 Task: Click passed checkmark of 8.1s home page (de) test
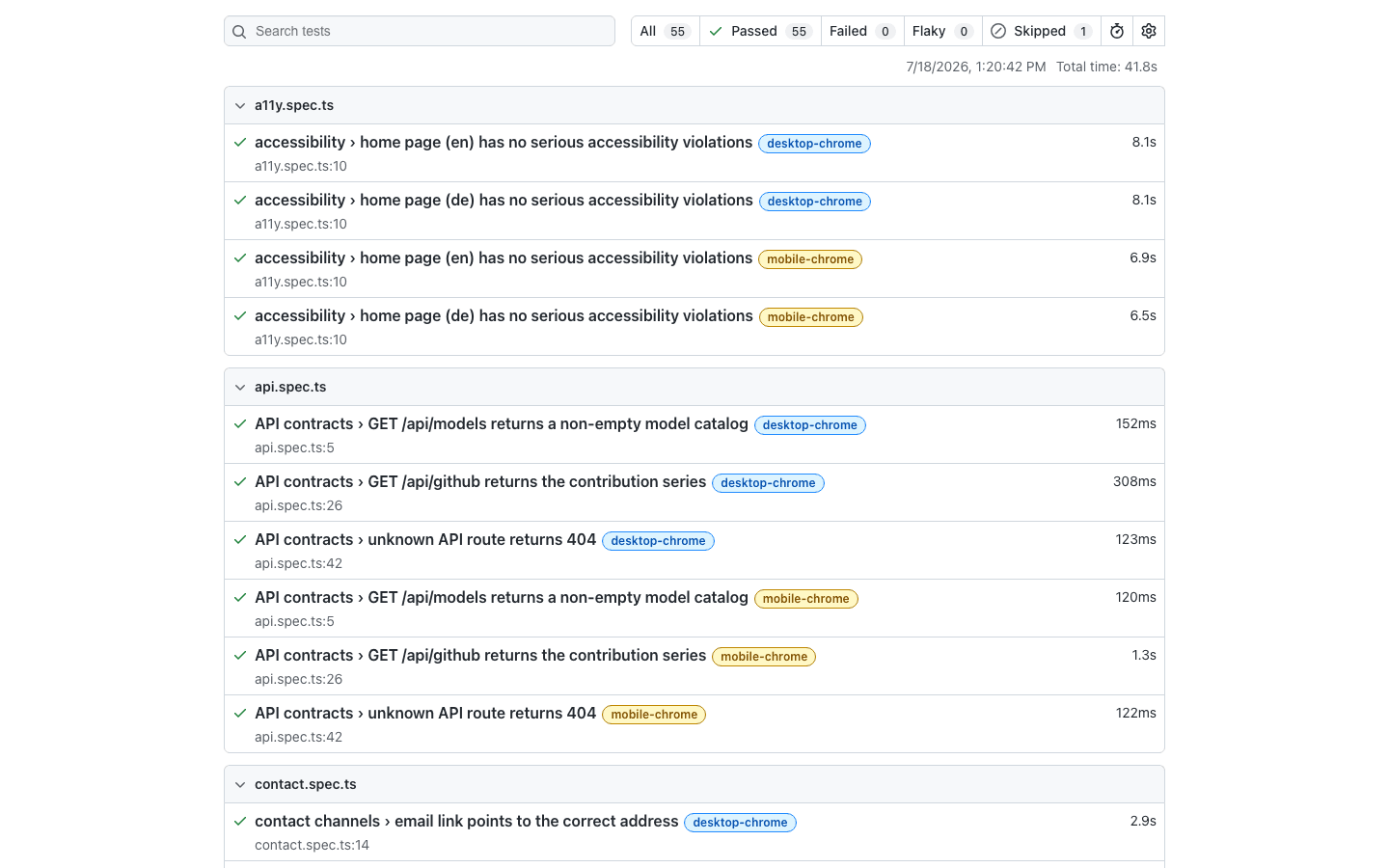point(240,201)
